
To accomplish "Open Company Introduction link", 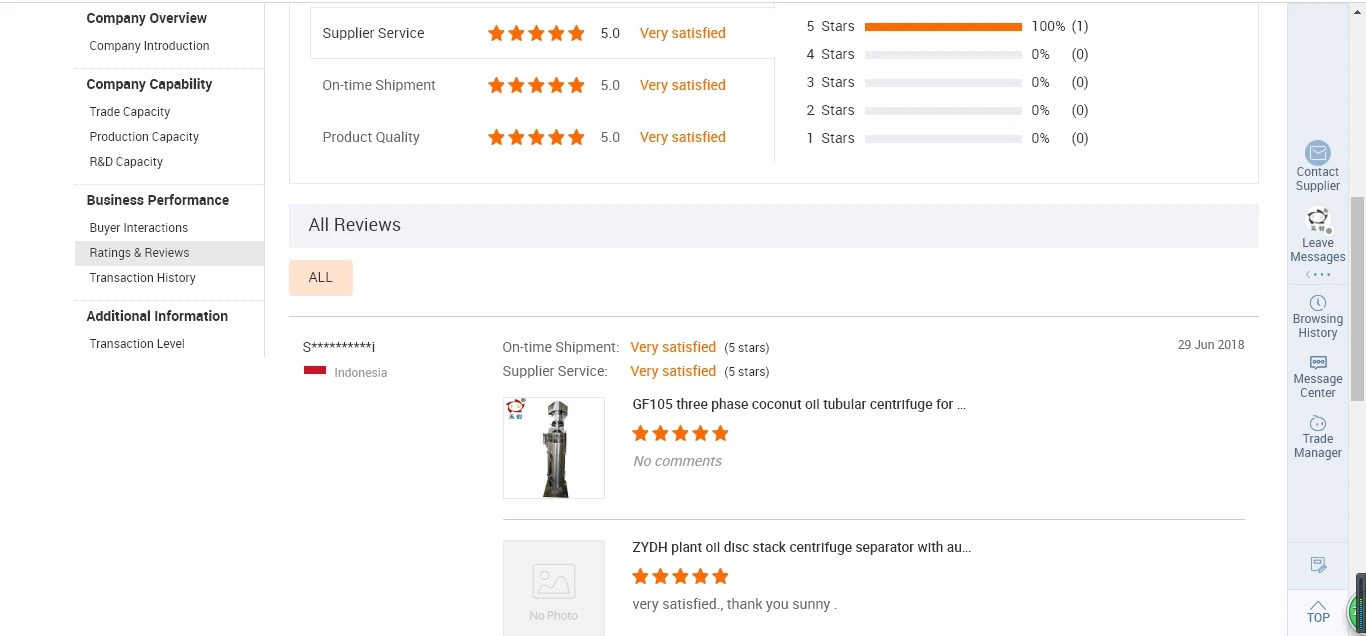I will pyautogui.click(x=149, y=46).
